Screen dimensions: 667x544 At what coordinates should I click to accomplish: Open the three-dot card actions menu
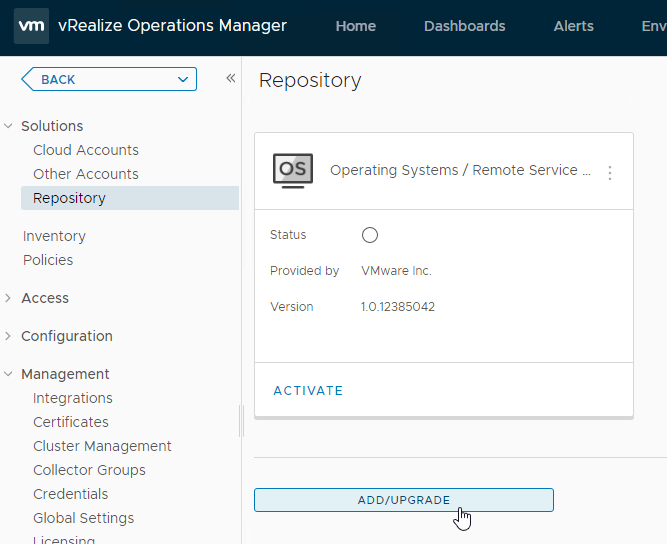610,173
